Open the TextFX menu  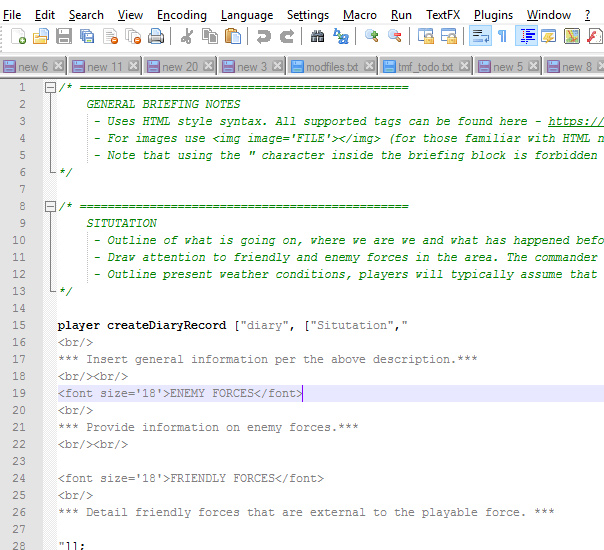pos(443,15)
